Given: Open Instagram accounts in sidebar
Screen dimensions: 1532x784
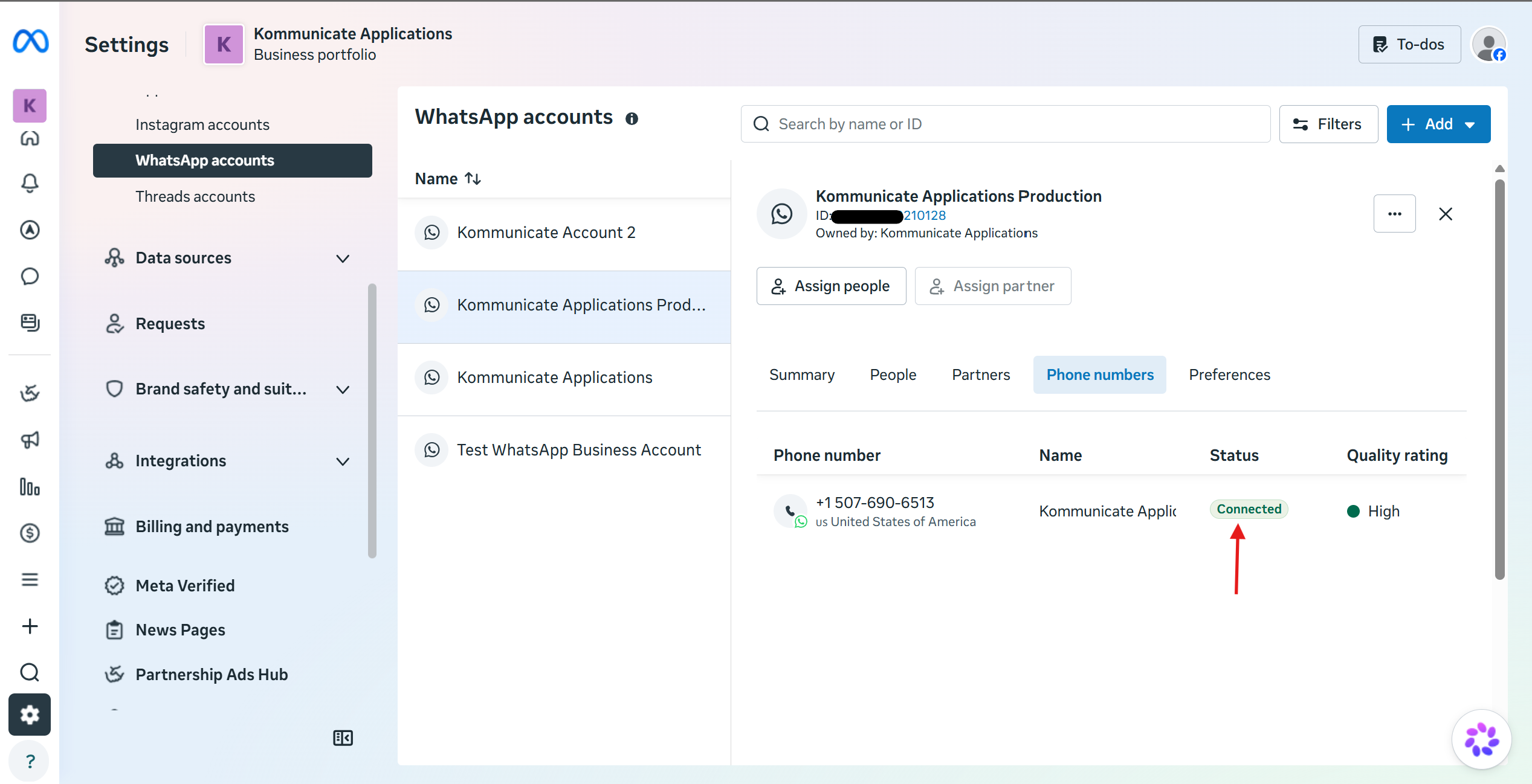Looking at the screenshot, I should [233, 124].
